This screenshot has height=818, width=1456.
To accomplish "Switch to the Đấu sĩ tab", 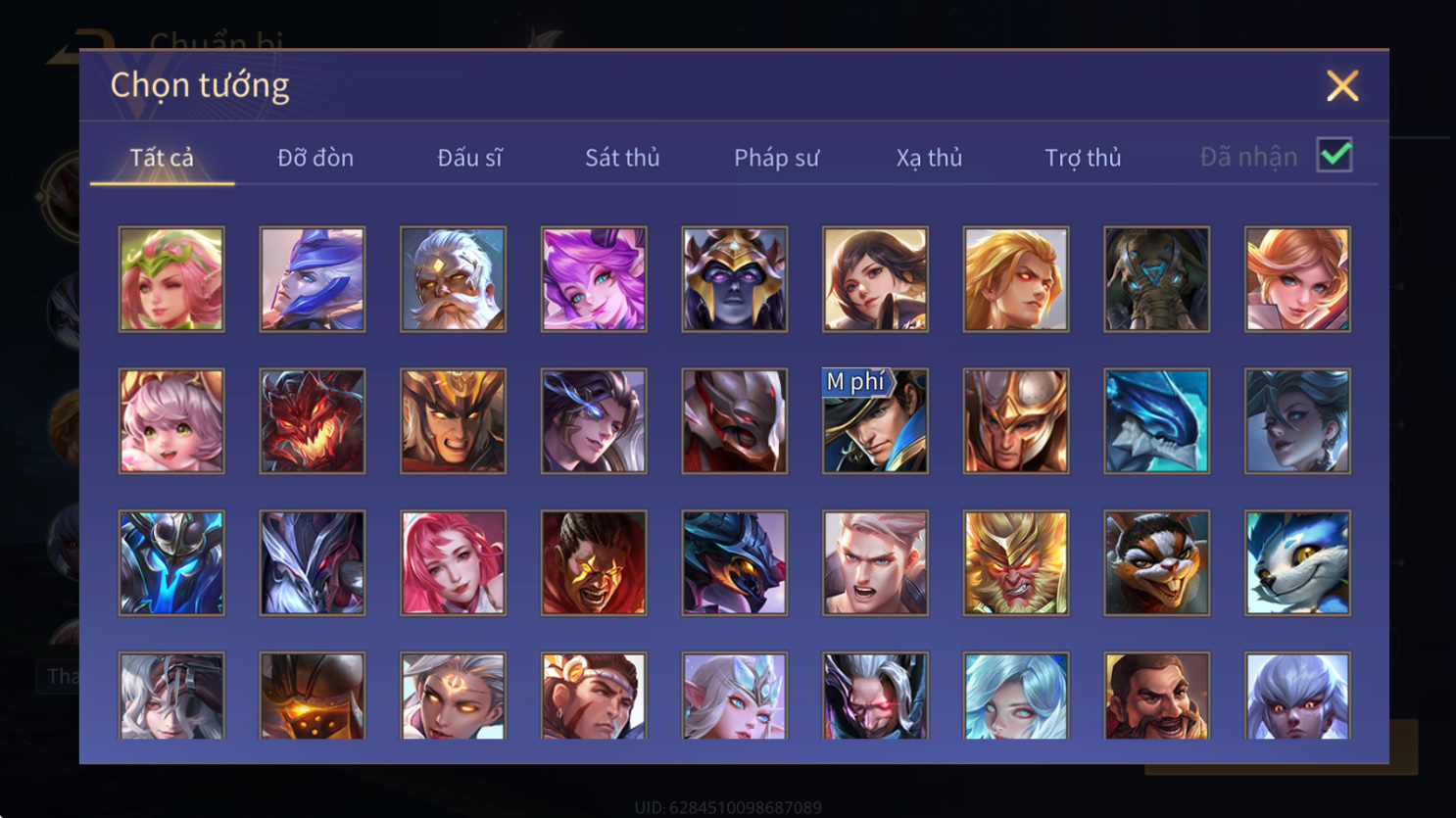I will click(469, 158).
